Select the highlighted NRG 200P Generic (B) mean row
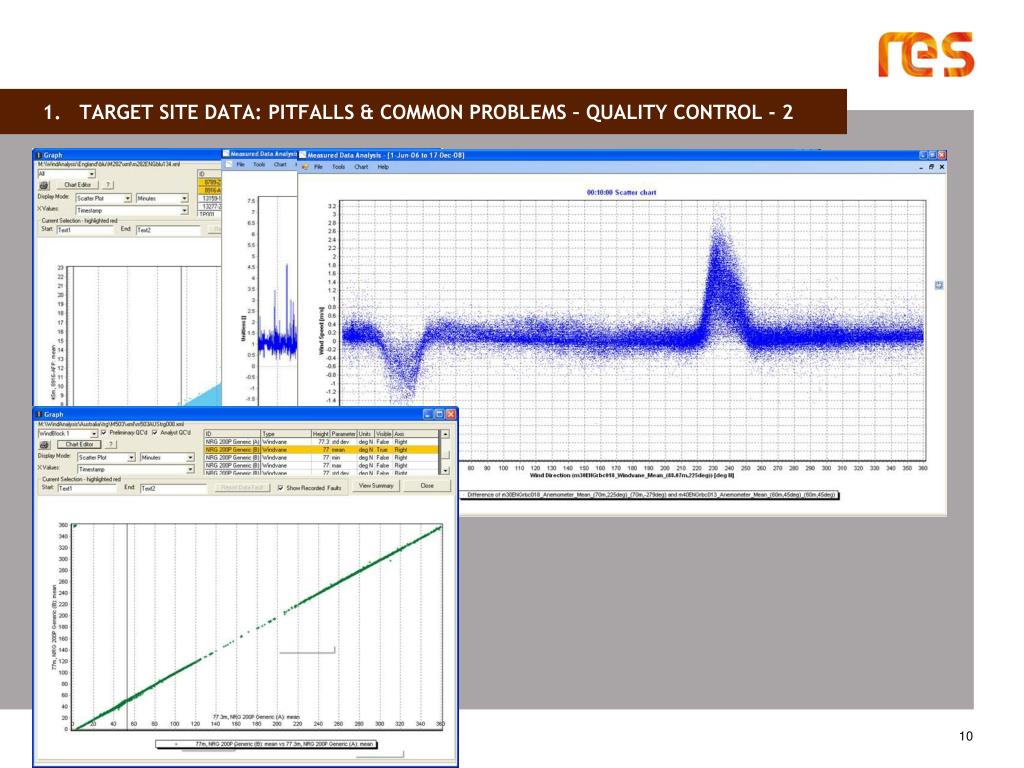This screenshot has height=768, width=1024. [321, 450]
